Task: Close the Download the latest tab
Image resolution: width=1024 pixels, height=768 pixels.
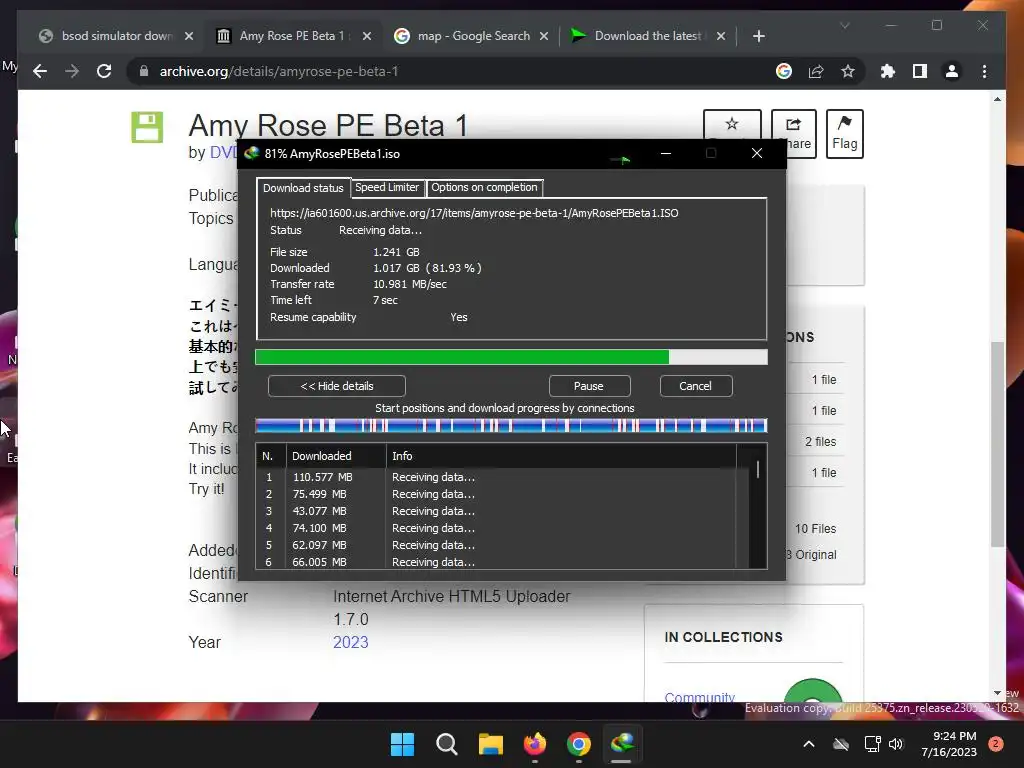Action: 720,36
